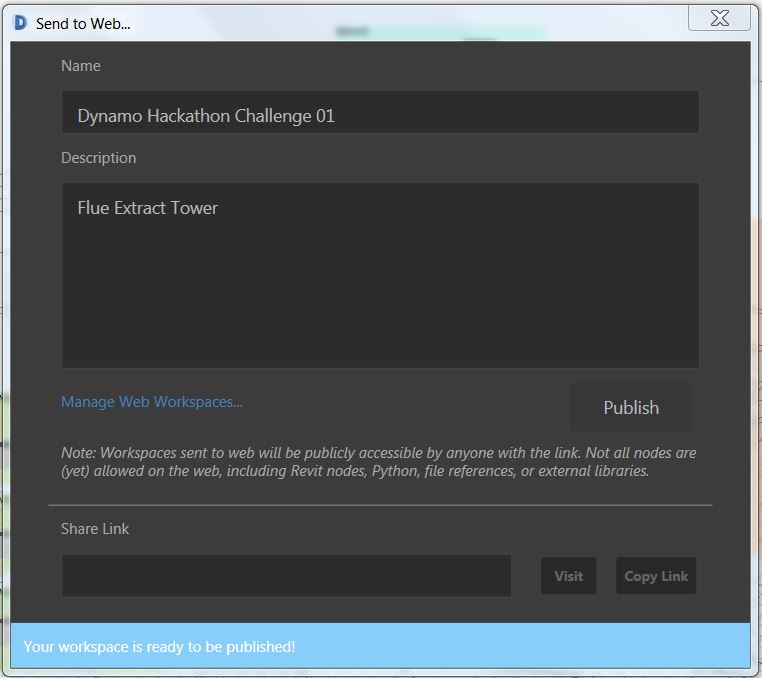Click the "Your workspace is ready to be published!" message

(159, 647)
